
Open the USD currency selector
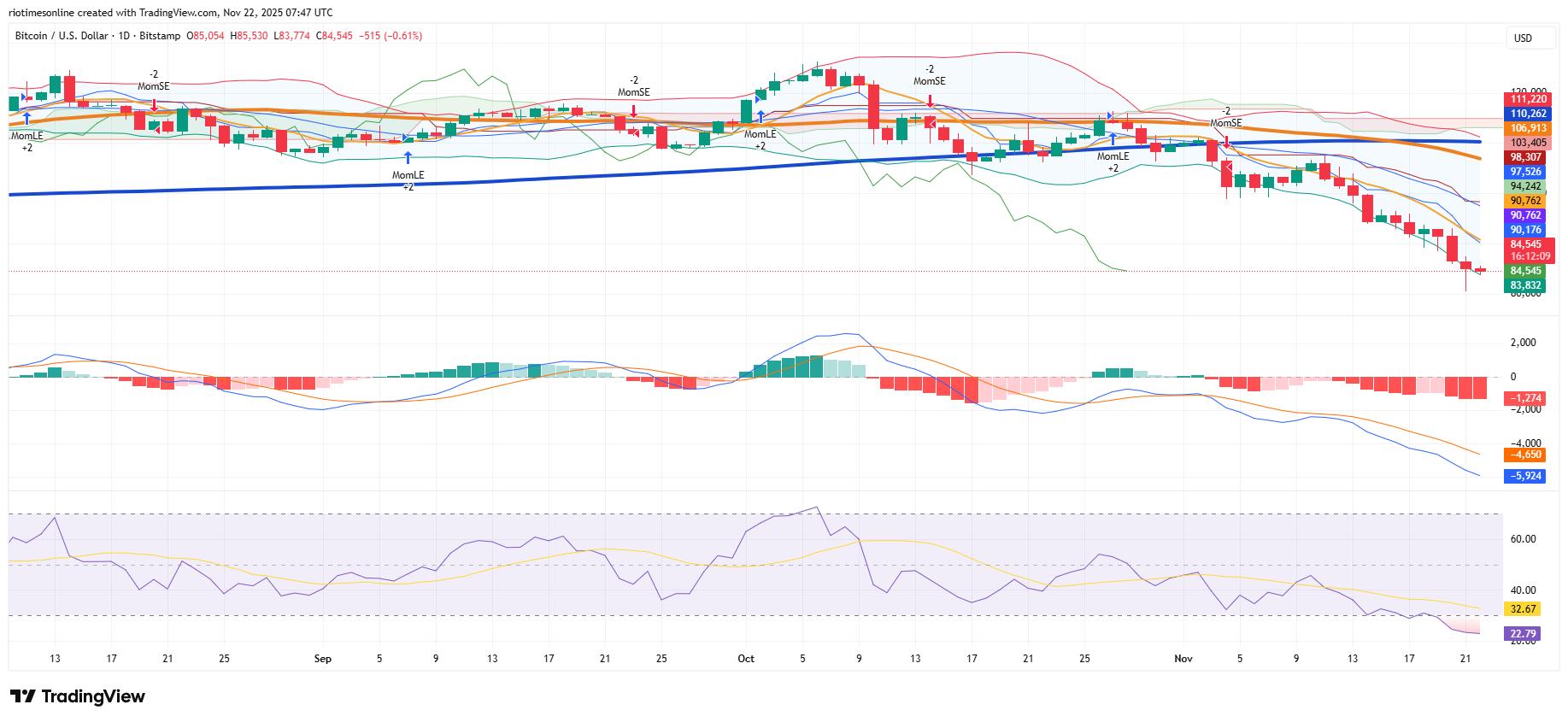coord(1523,38)
